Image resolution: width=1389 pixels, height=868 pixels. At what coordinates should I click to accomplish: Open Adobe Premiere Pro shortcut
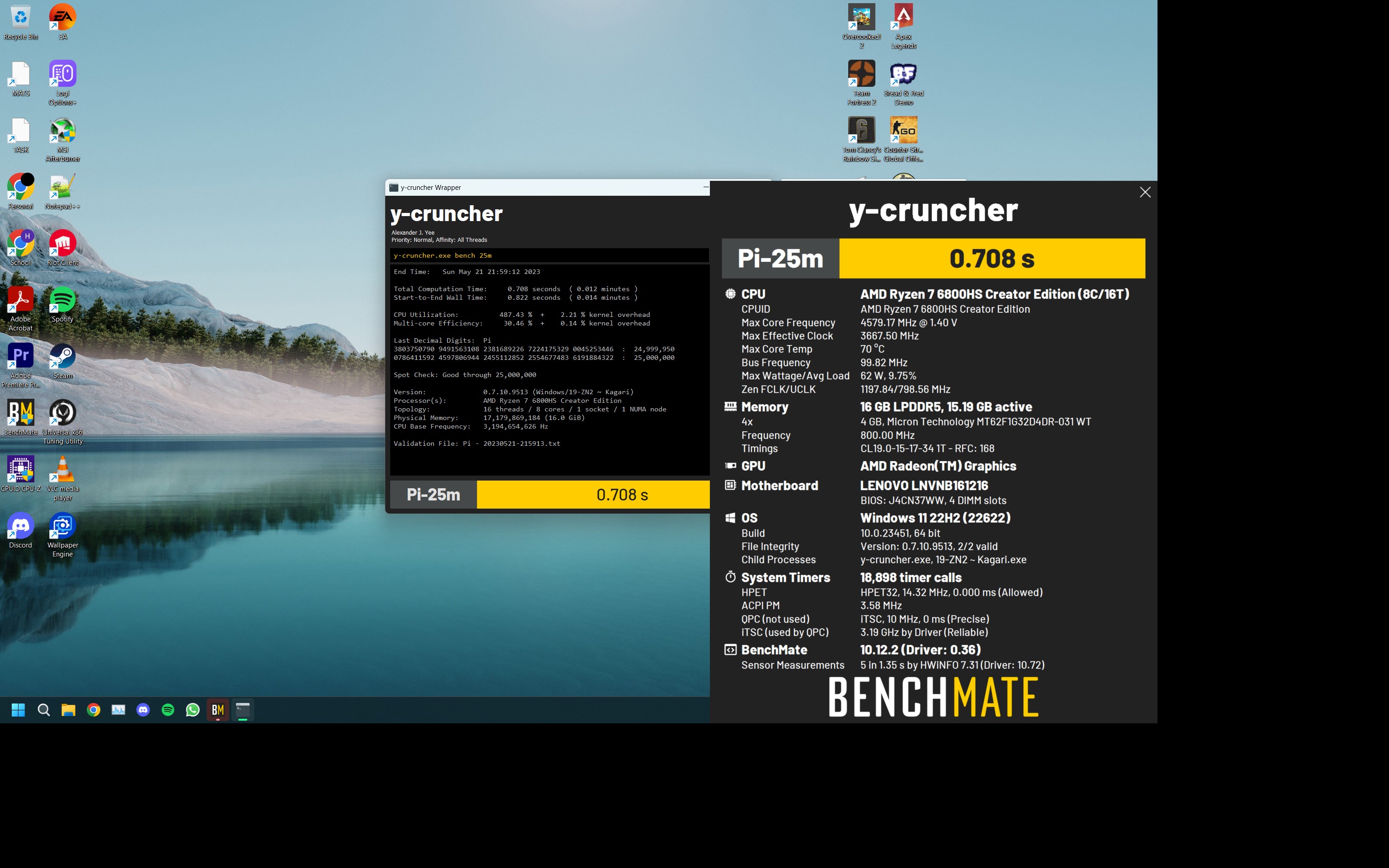coord(21,366)
